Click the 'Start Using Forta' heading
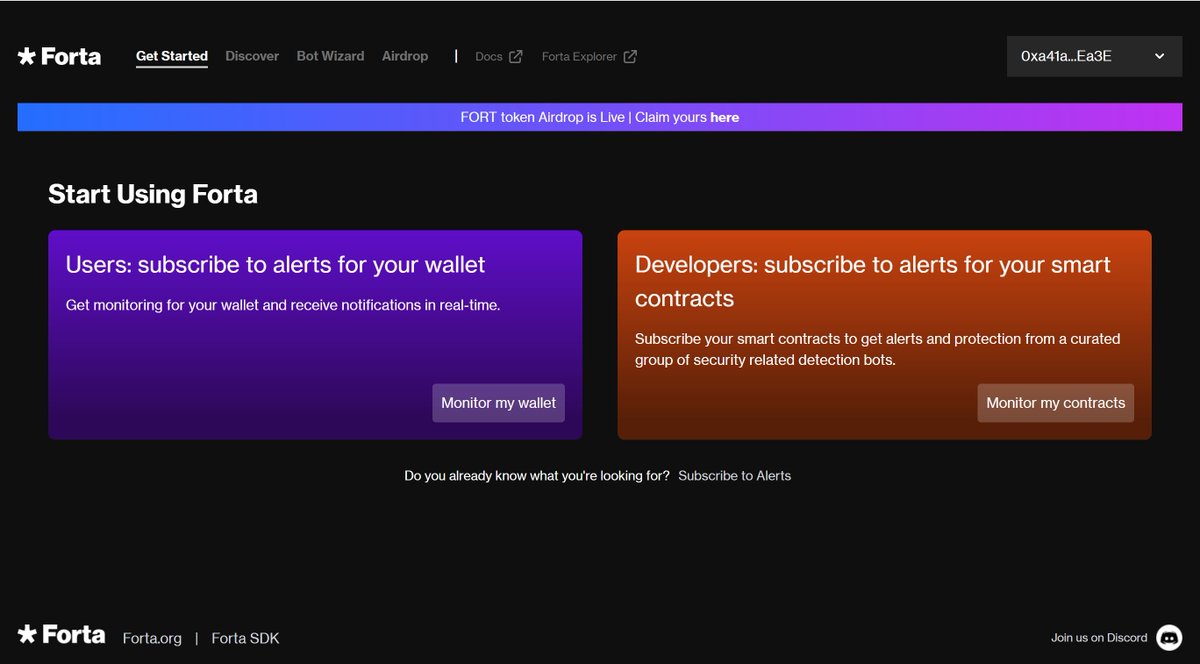 click(x=153, y=194)
